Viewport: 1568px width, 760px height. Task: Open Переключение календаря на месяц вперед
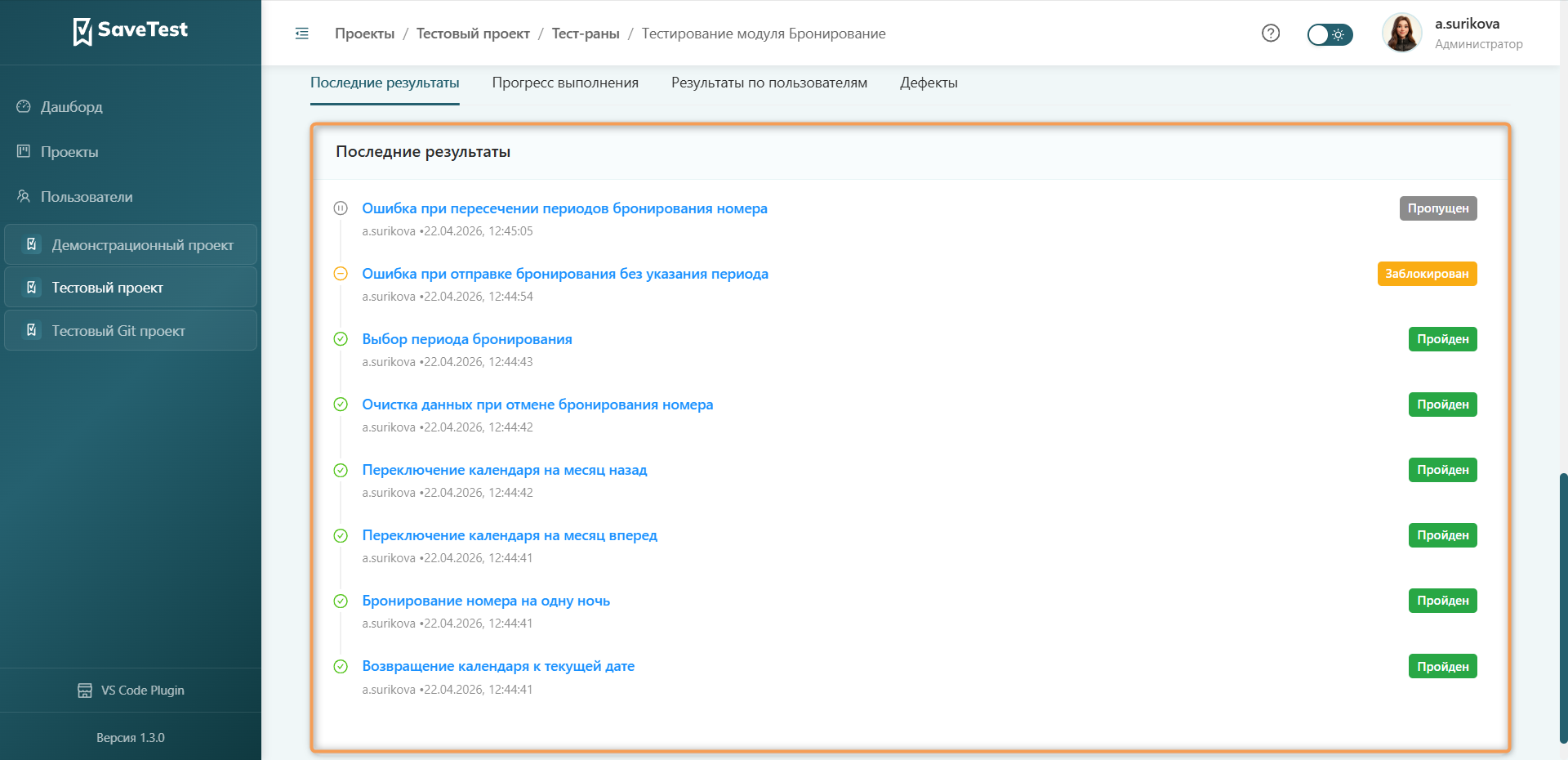pyautogui.click(x=510, y=535)
